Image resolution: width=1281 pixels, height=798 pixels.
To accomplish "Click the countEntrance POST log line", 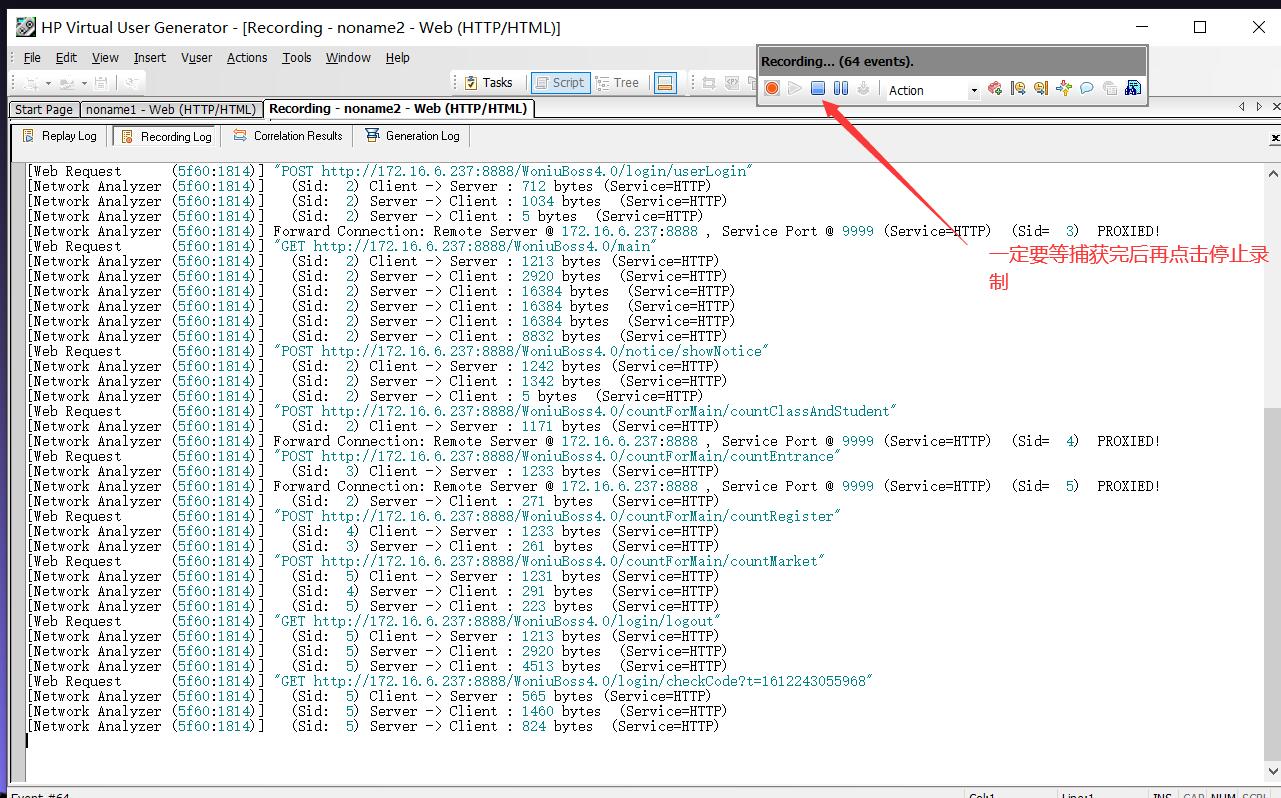I will point(434,456).
